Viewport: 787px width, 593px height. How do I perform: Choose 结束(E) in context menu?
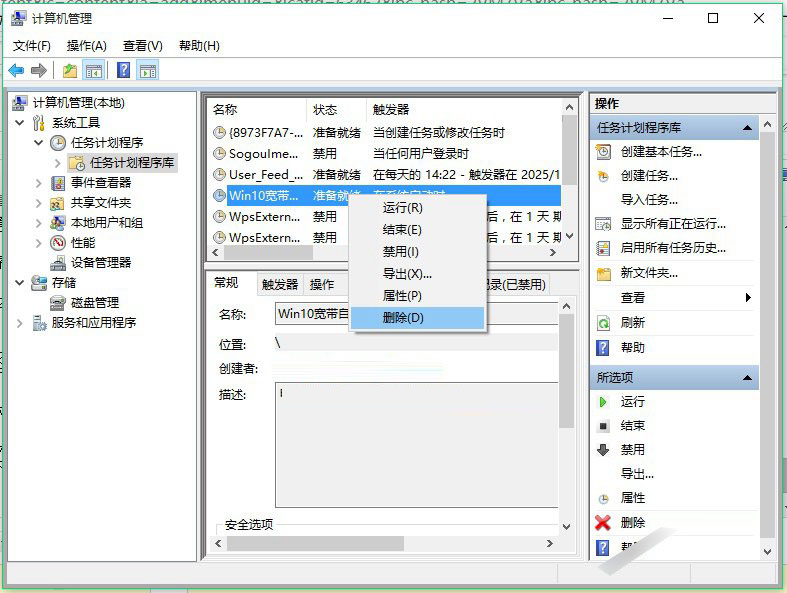coord(418,229)
